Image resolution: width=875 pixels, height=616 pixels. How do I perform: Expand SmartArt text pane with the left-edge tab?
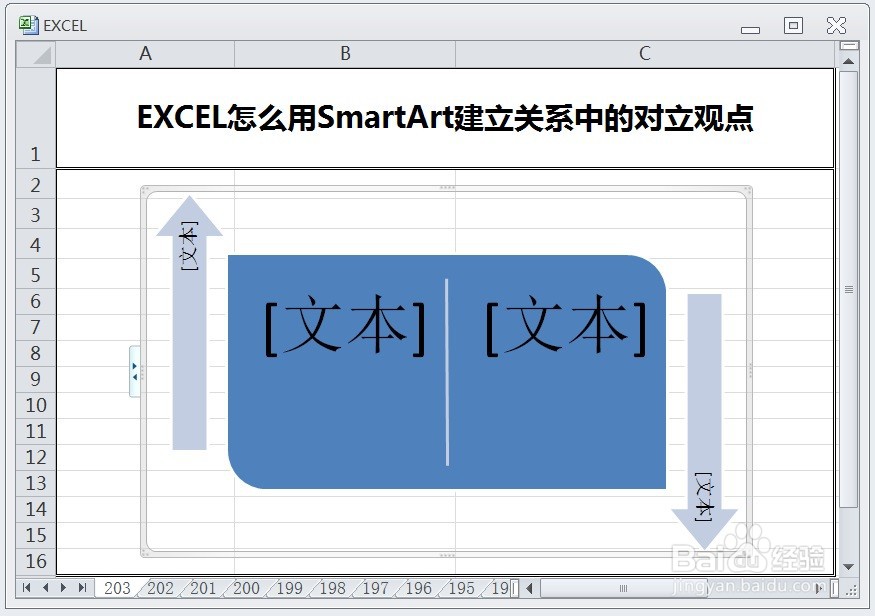(134, 371)
